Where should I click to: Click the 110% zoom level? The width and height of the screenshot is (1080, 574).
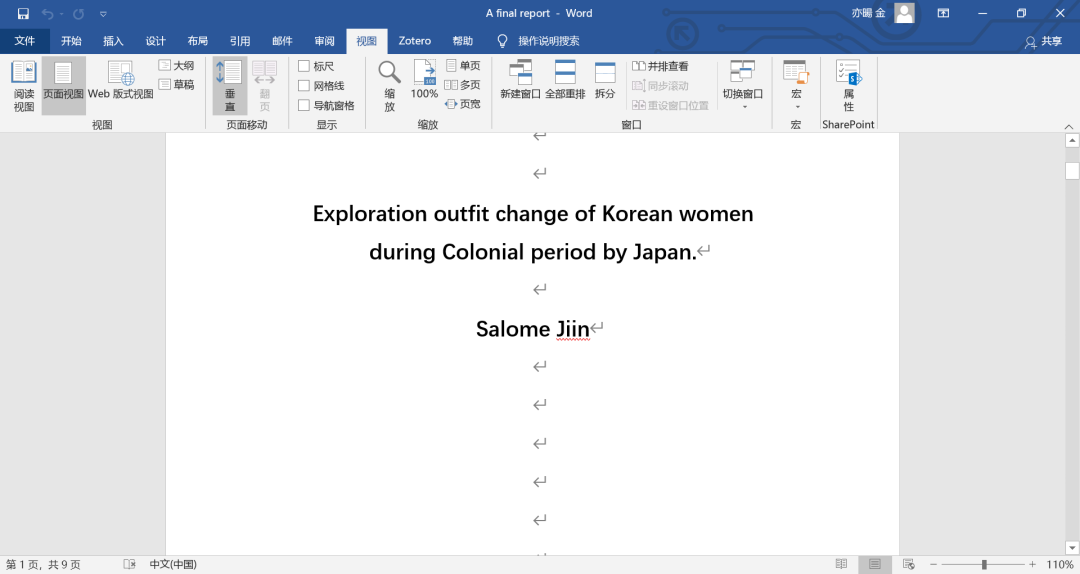[1060, 564]
